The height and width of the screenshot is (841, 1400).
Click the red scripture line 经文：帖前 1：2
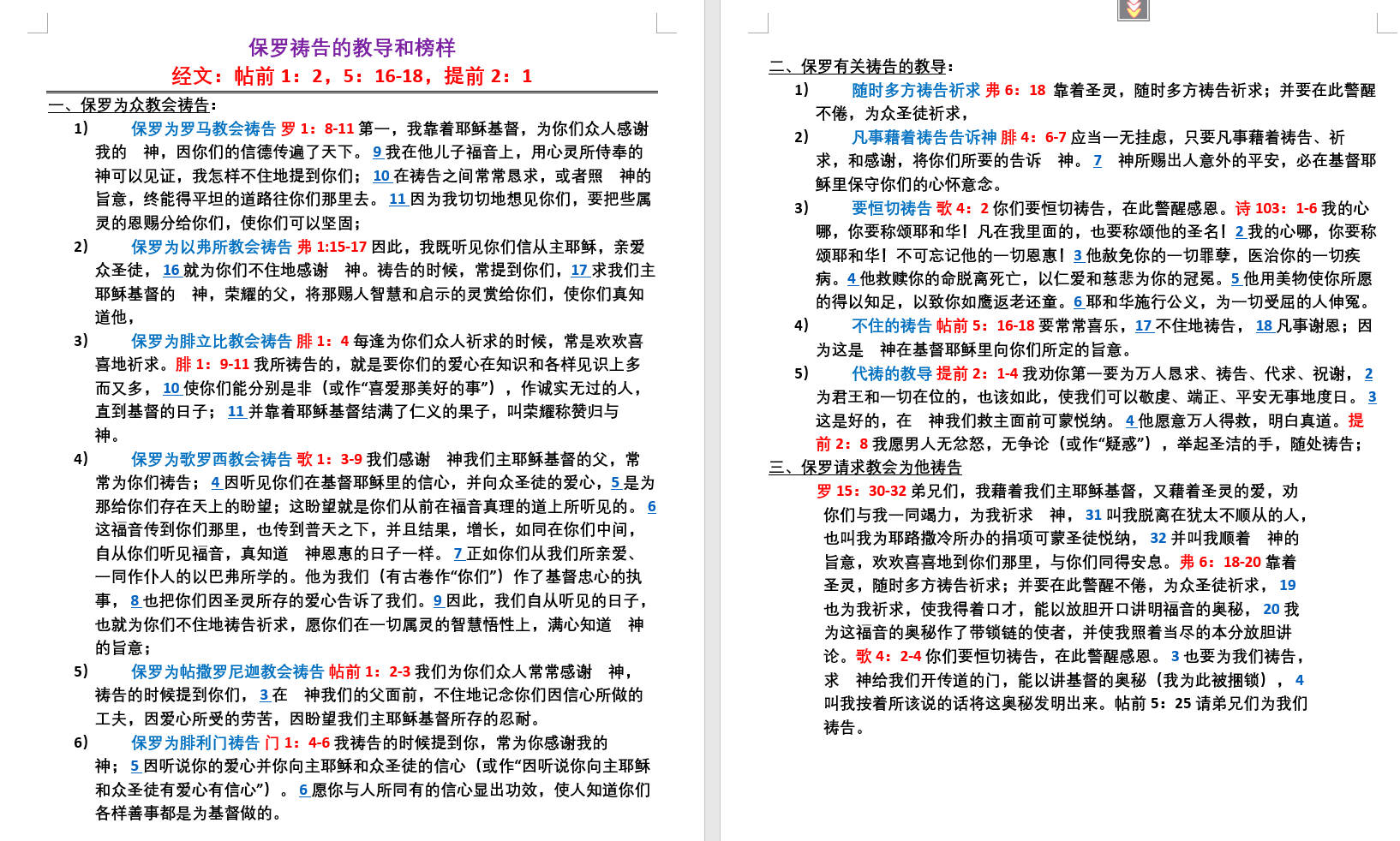(351, 76)
